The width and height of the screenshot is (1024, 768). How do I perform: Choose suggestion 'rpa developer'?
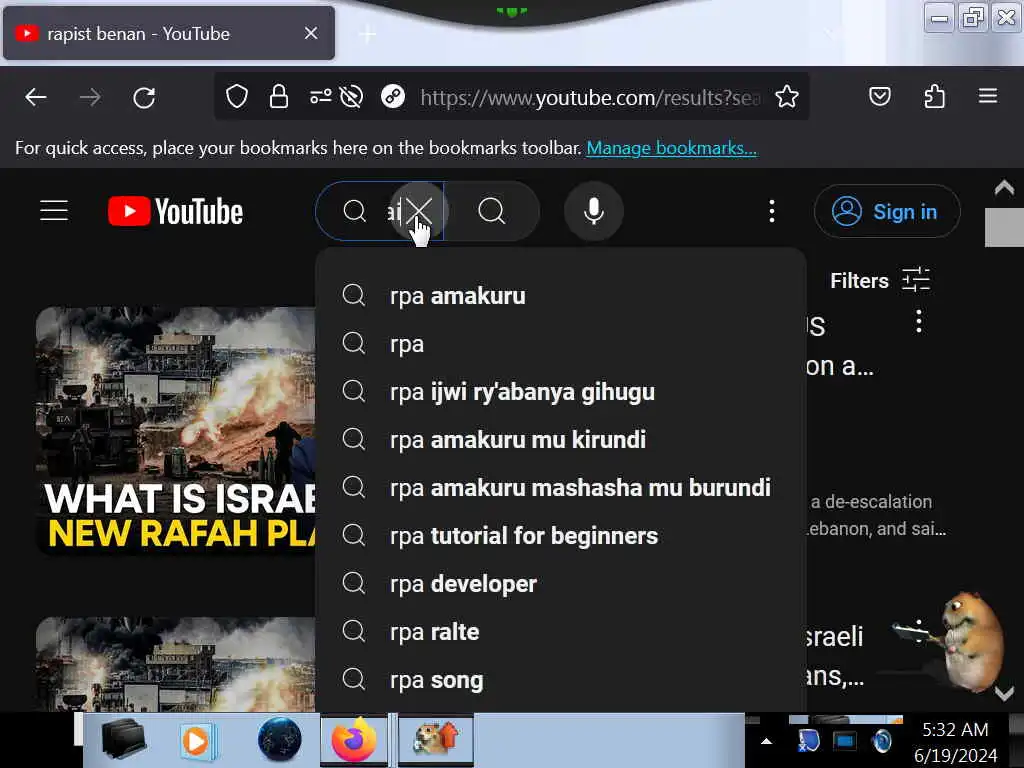(560, 584)
